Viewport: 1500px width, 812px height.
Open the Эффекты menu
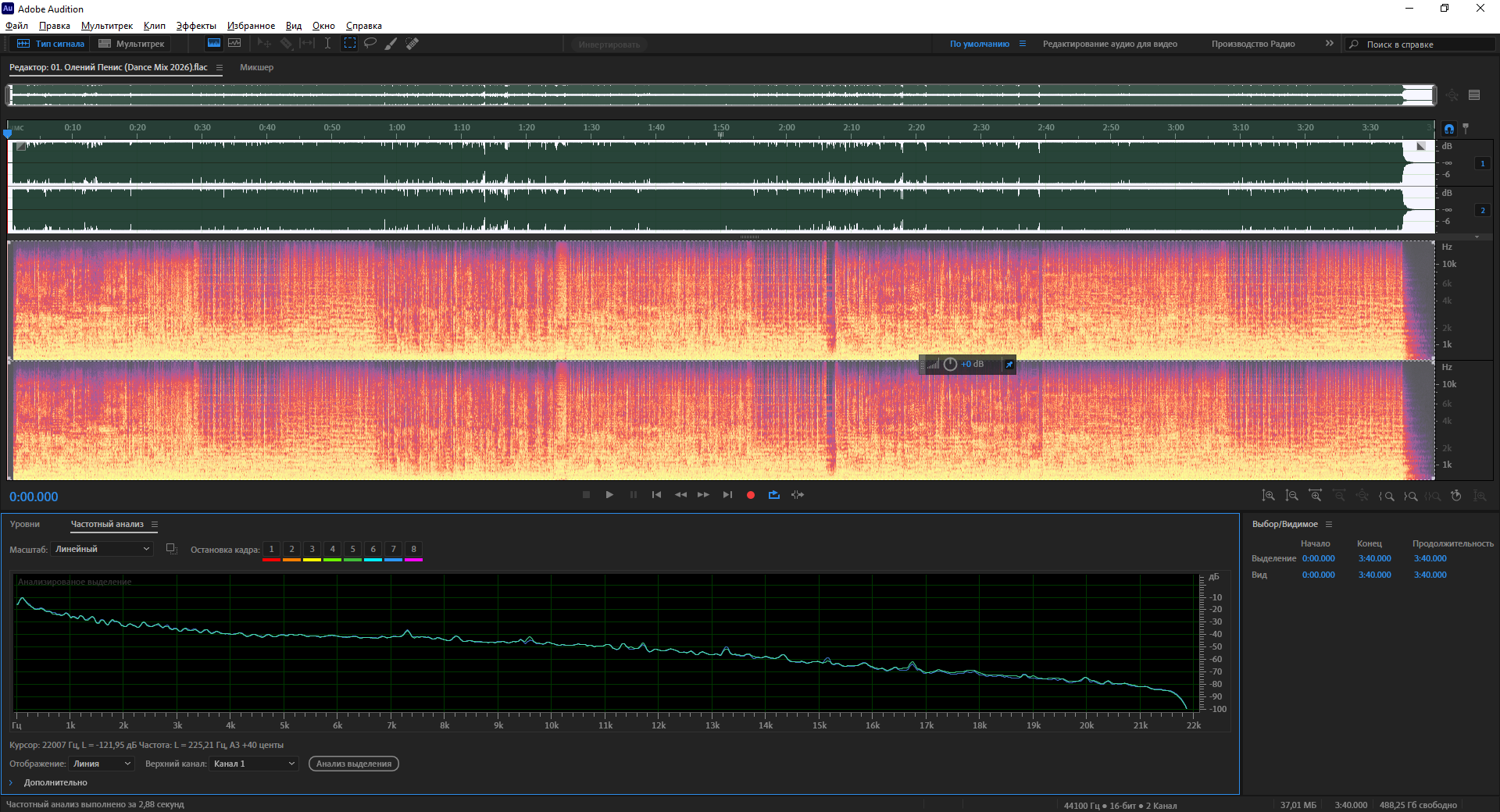point(196,26)
